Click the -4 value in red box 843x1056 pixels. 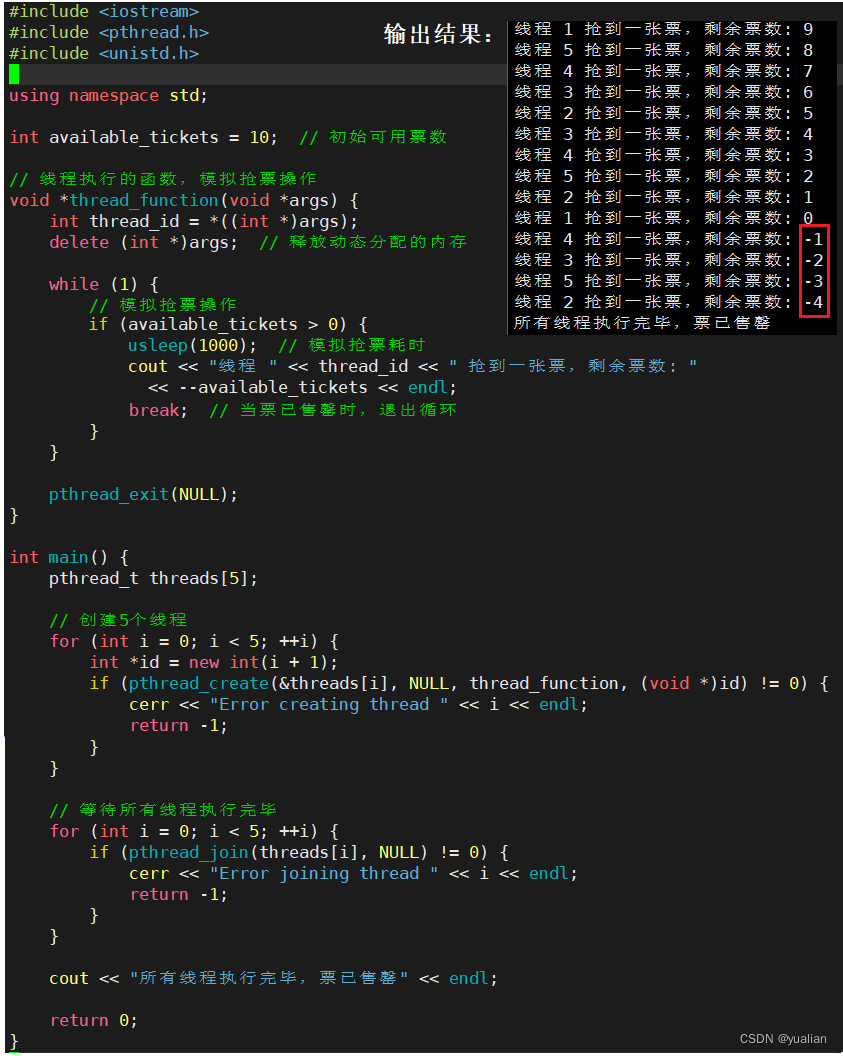click(813, 302)
